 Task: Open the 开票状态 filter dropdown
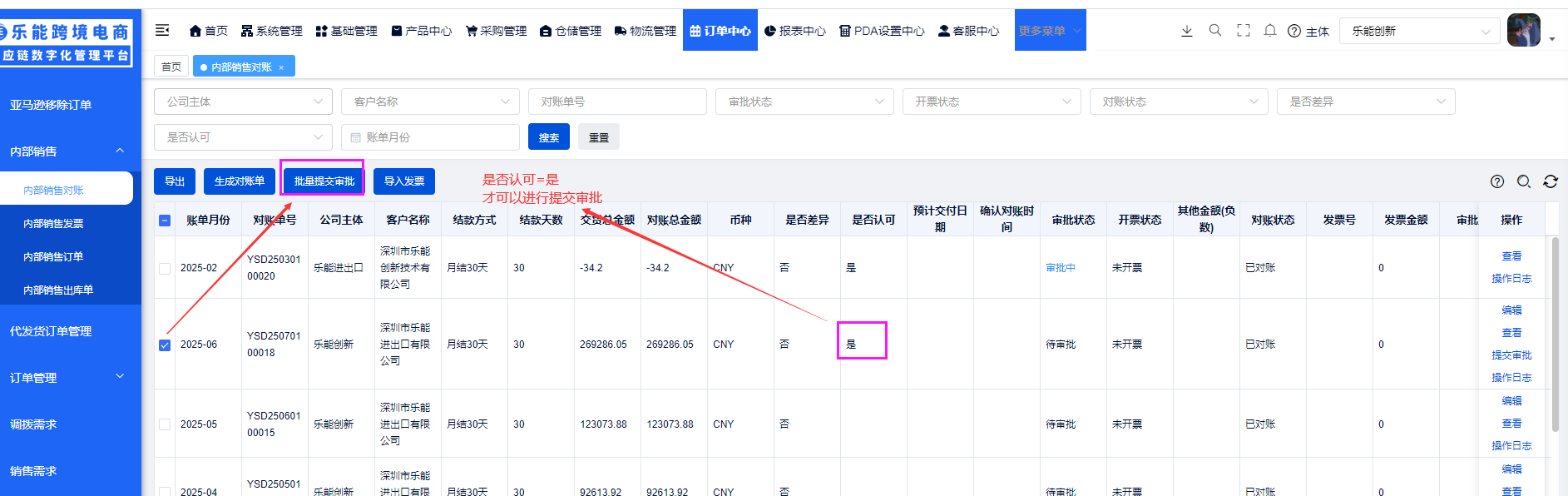click(x=992, y=102)
